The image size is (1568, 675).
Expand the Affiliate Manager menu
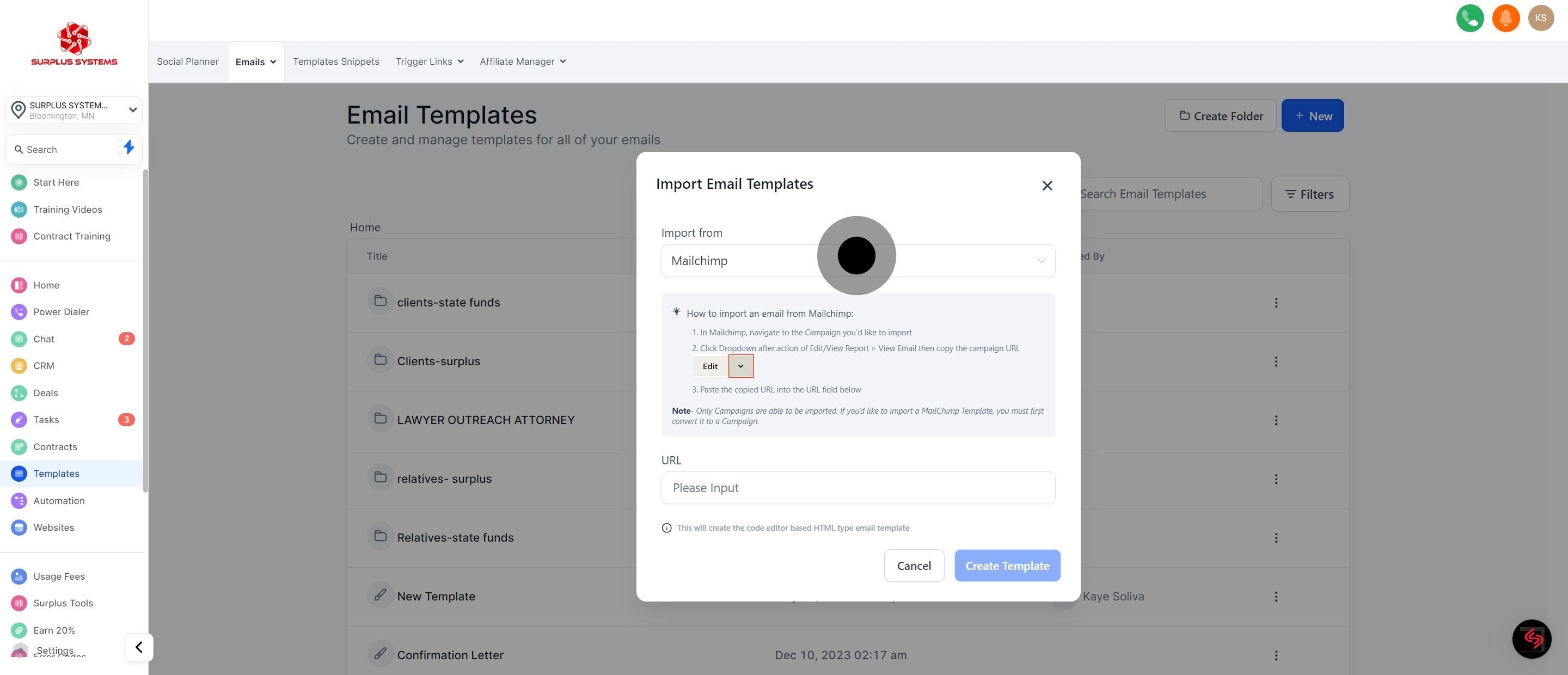tap(522, 62)
